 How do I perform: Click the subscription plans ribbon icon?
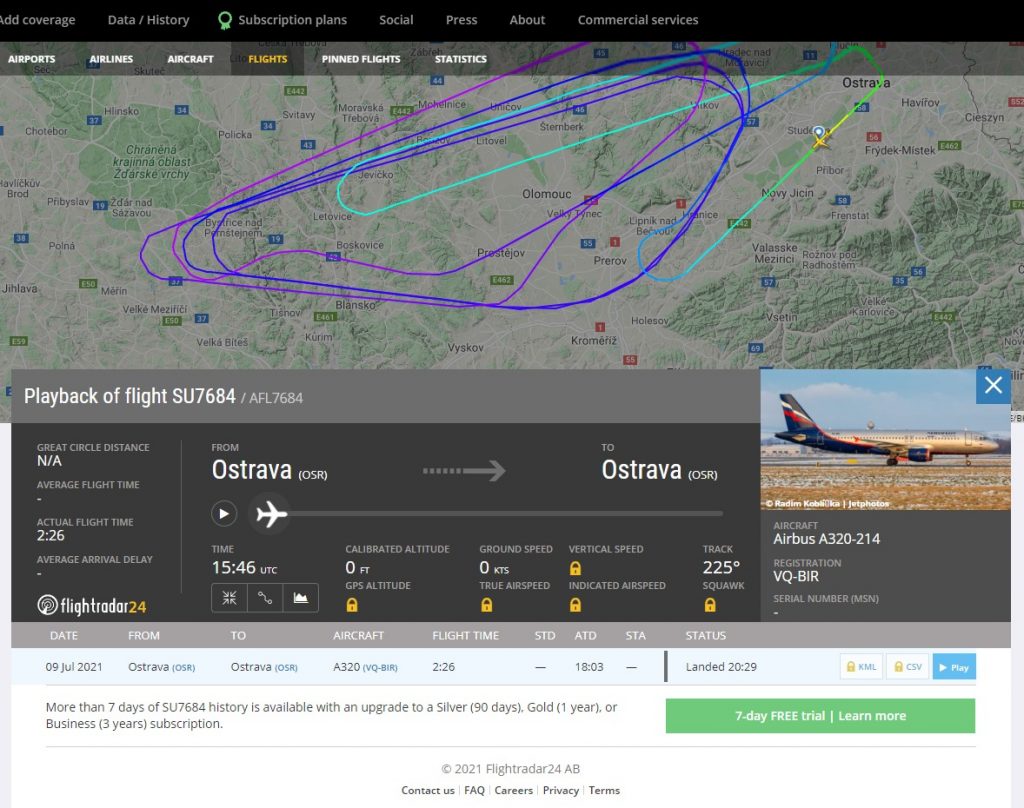pos(225,20)
